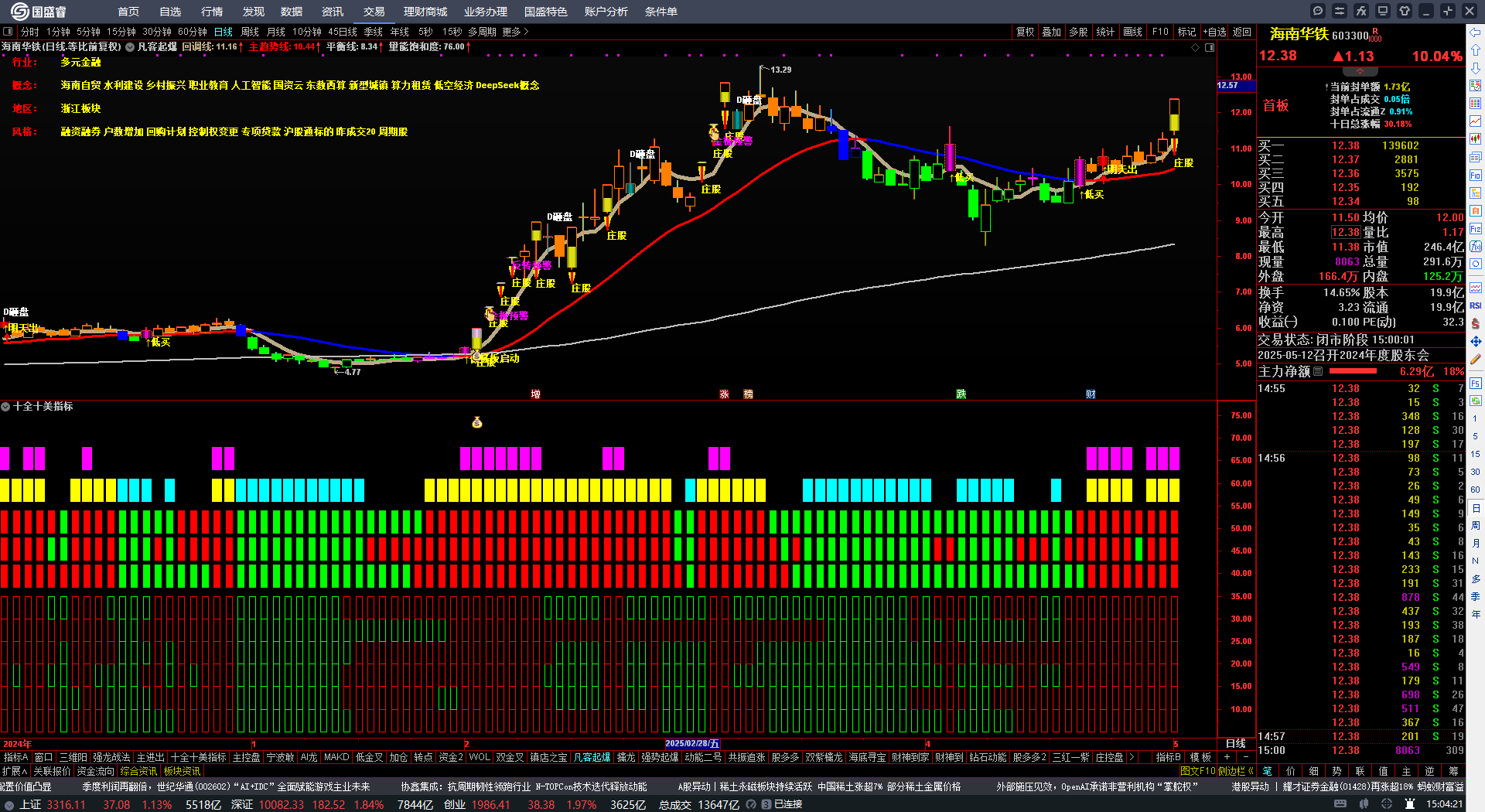Click the green 跌 marker below the chart
Viewport: 1485px width, 812px height.
tap(961, 394)
